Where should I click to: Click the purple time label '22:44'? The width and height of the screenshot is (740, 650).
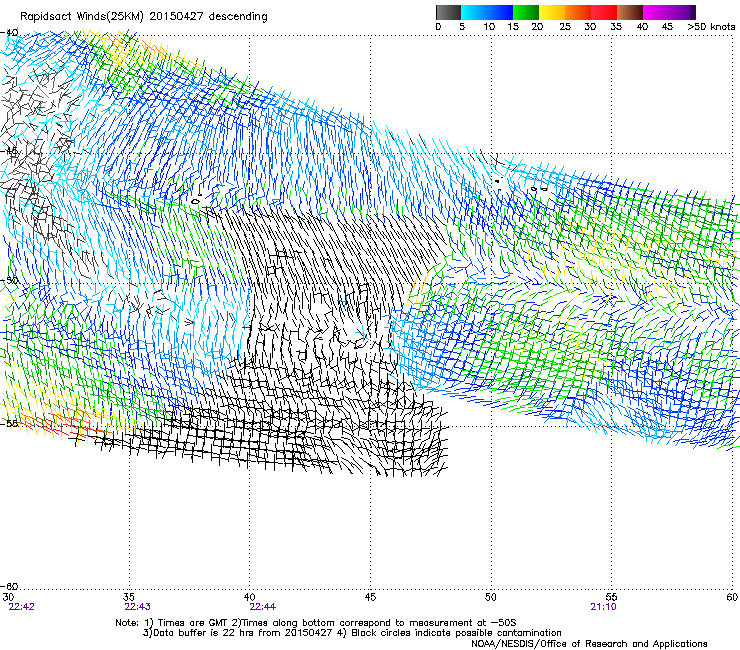click(x=262, y=607)
